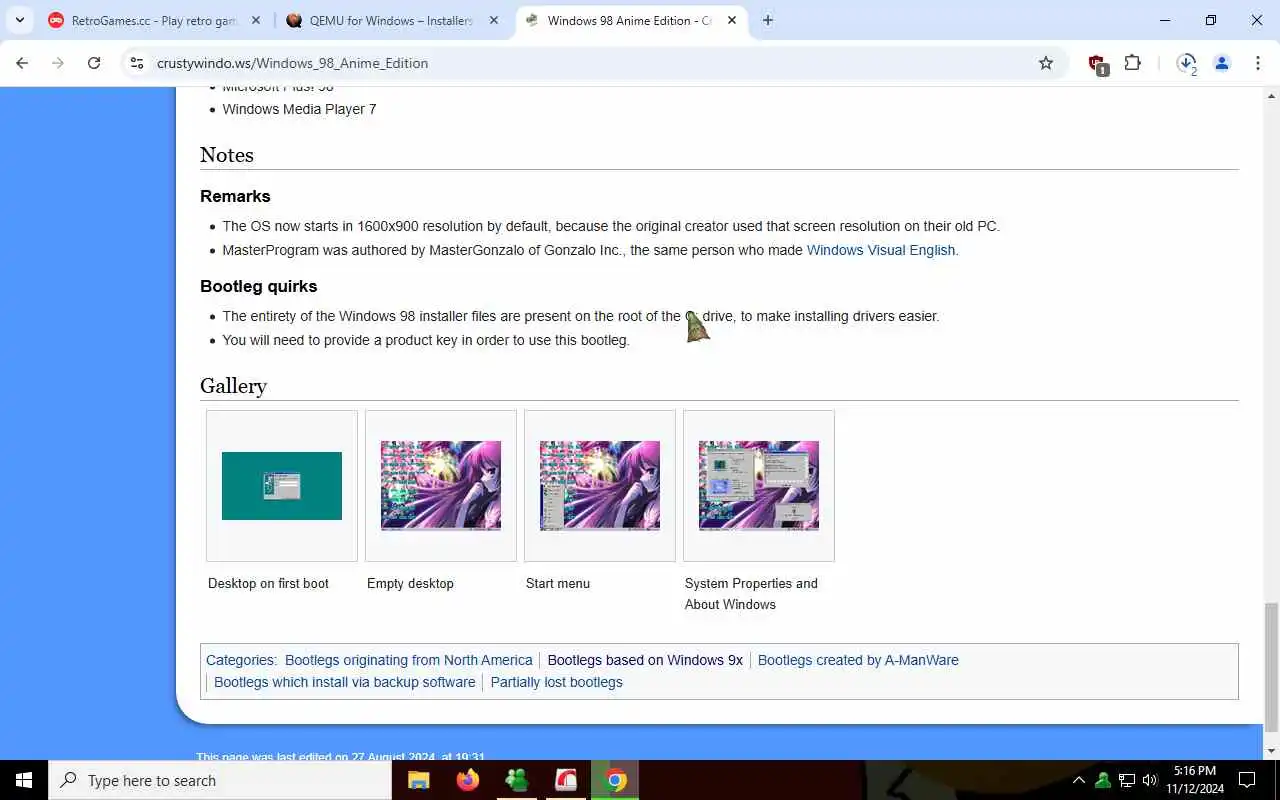
Task: Click the Windows Media Player 7 list item
Action: [299, 109]
